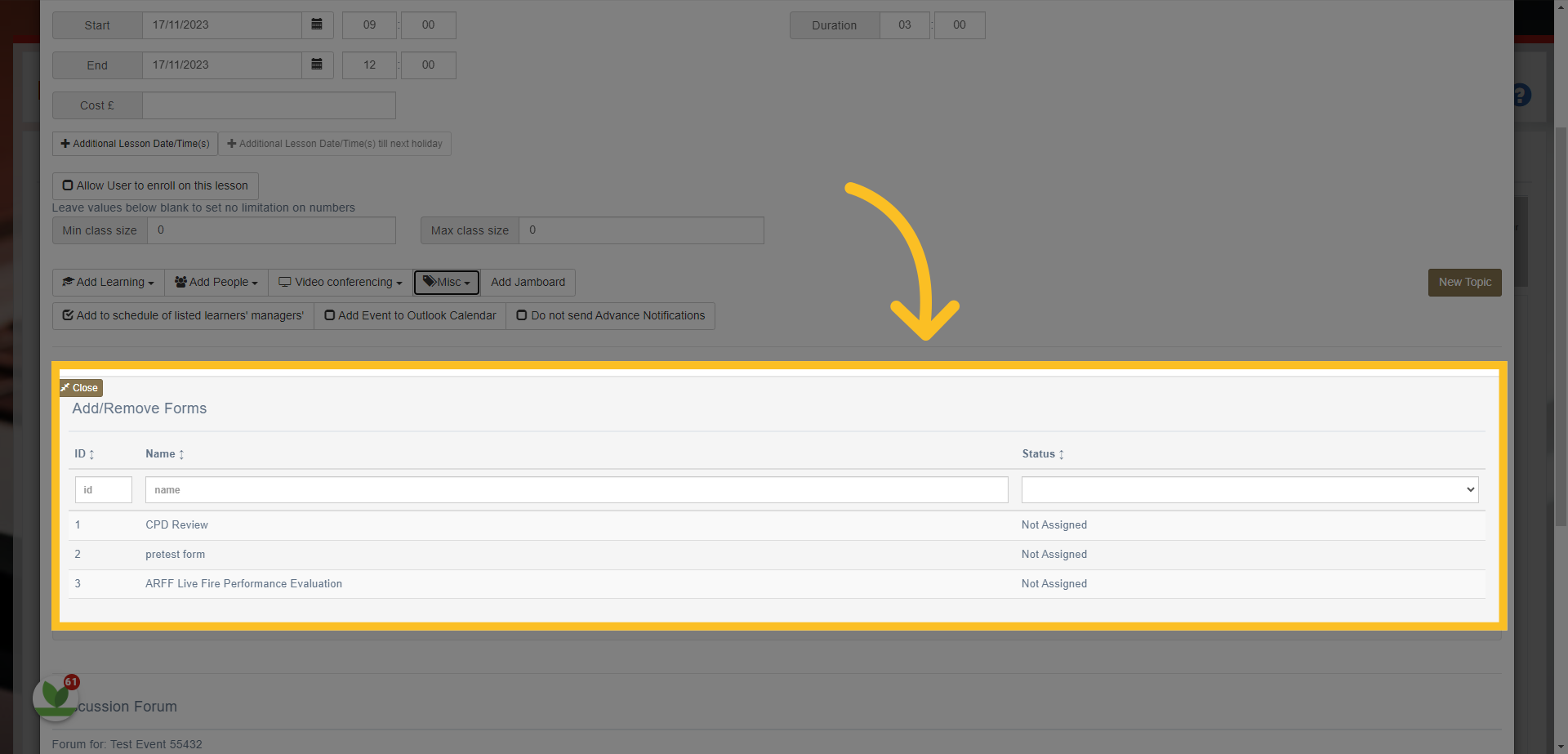The width and height of the screenshot is (1568, 754).
Task: Open the Start date calendar picker icon
Action: coord(317,25)
